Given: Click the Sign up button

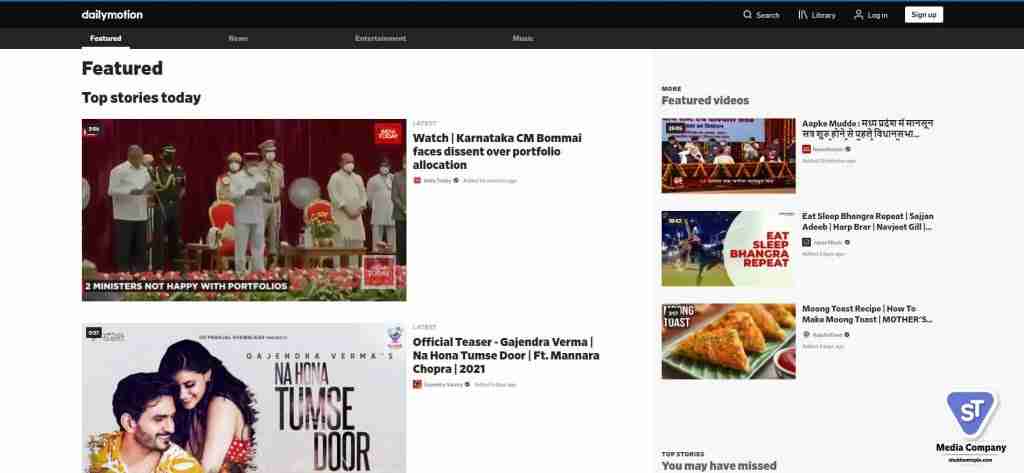Looking at the screenshot, I should 923,14.
